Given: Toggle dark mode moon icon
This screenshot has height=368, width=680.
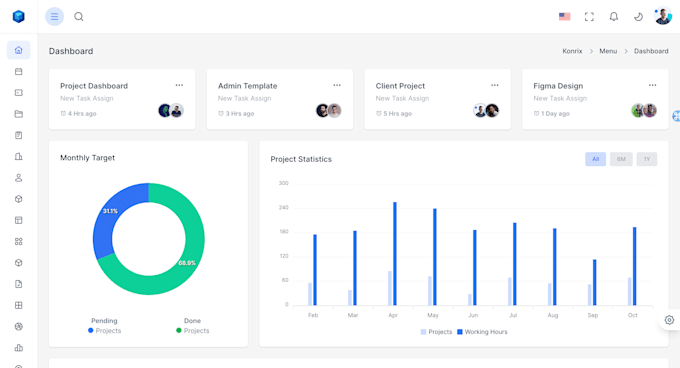Looking at the screenshot, I should pos(638,16).
